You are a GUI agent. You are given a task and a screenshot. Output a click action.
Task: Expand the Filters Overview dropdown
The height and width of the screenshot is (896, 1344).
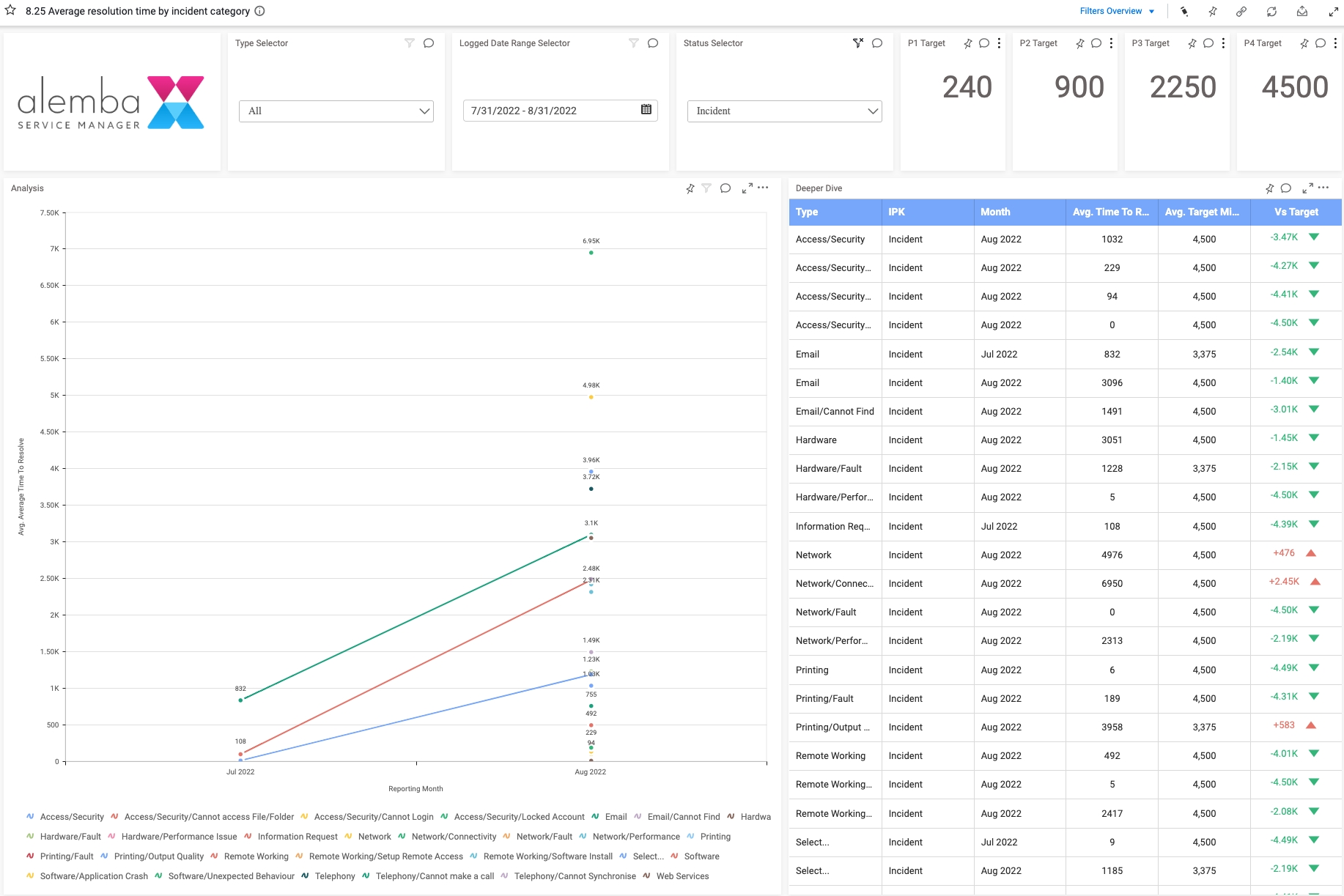click(1117, 11)
